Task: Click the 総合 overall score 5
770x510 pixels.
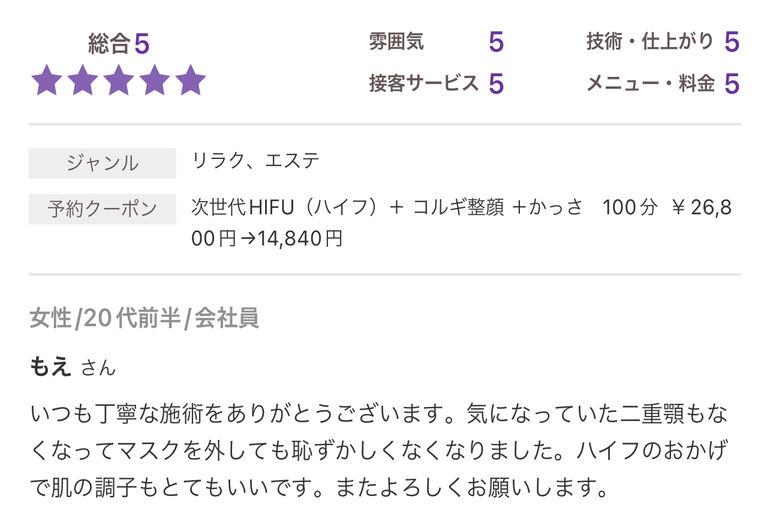Action: pyautogui.click(x=142, y=44)
